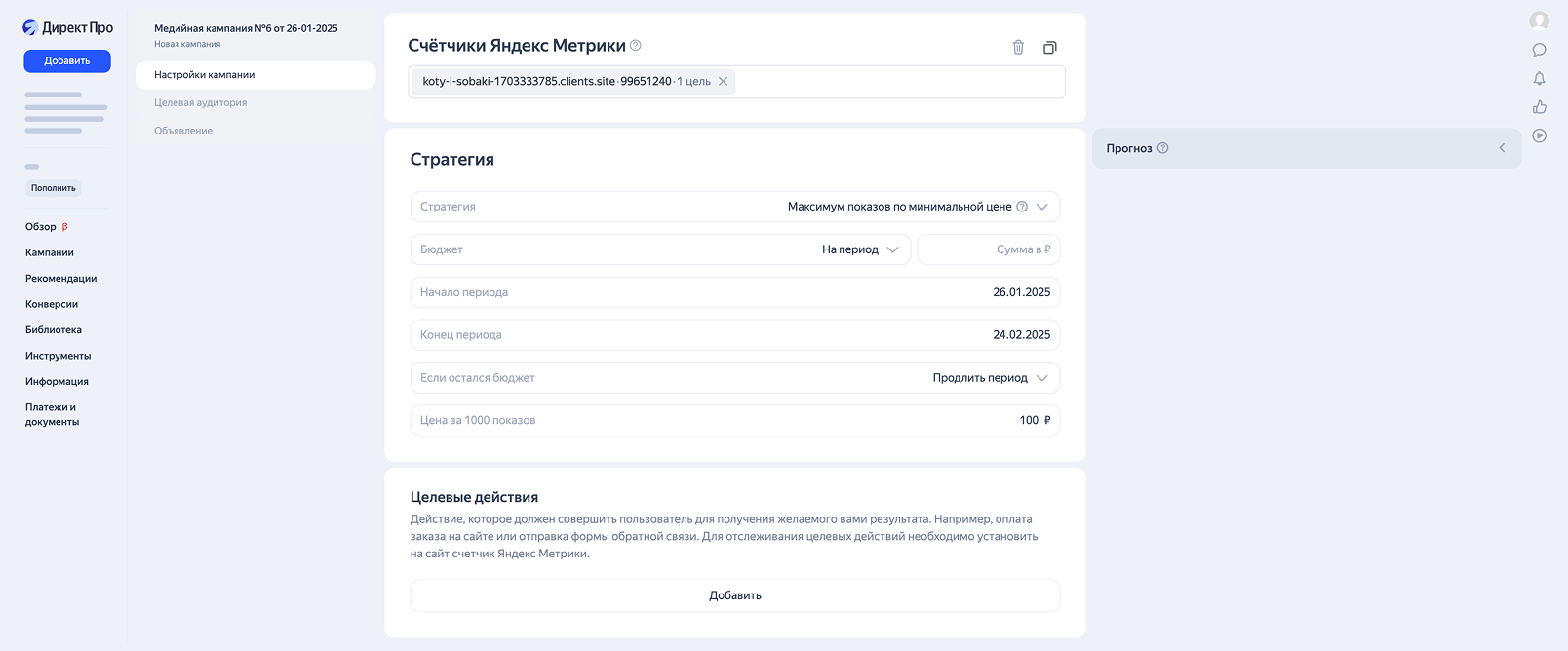
Task: Expand the Прогноз panel
Action: click(x=1501, y=148)
